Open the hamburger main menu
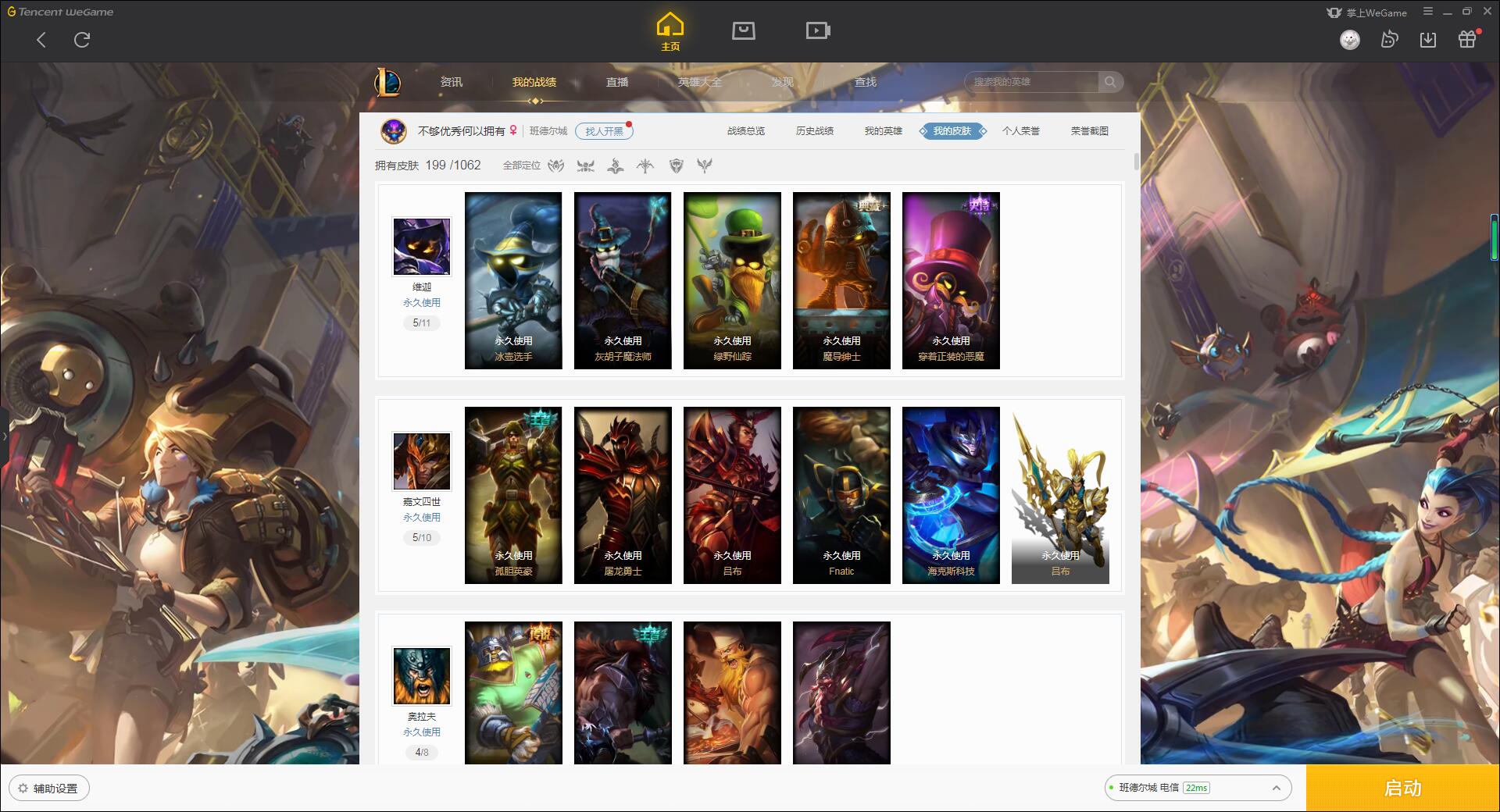Screen dimensions: 1500x812 point(1428,12)
